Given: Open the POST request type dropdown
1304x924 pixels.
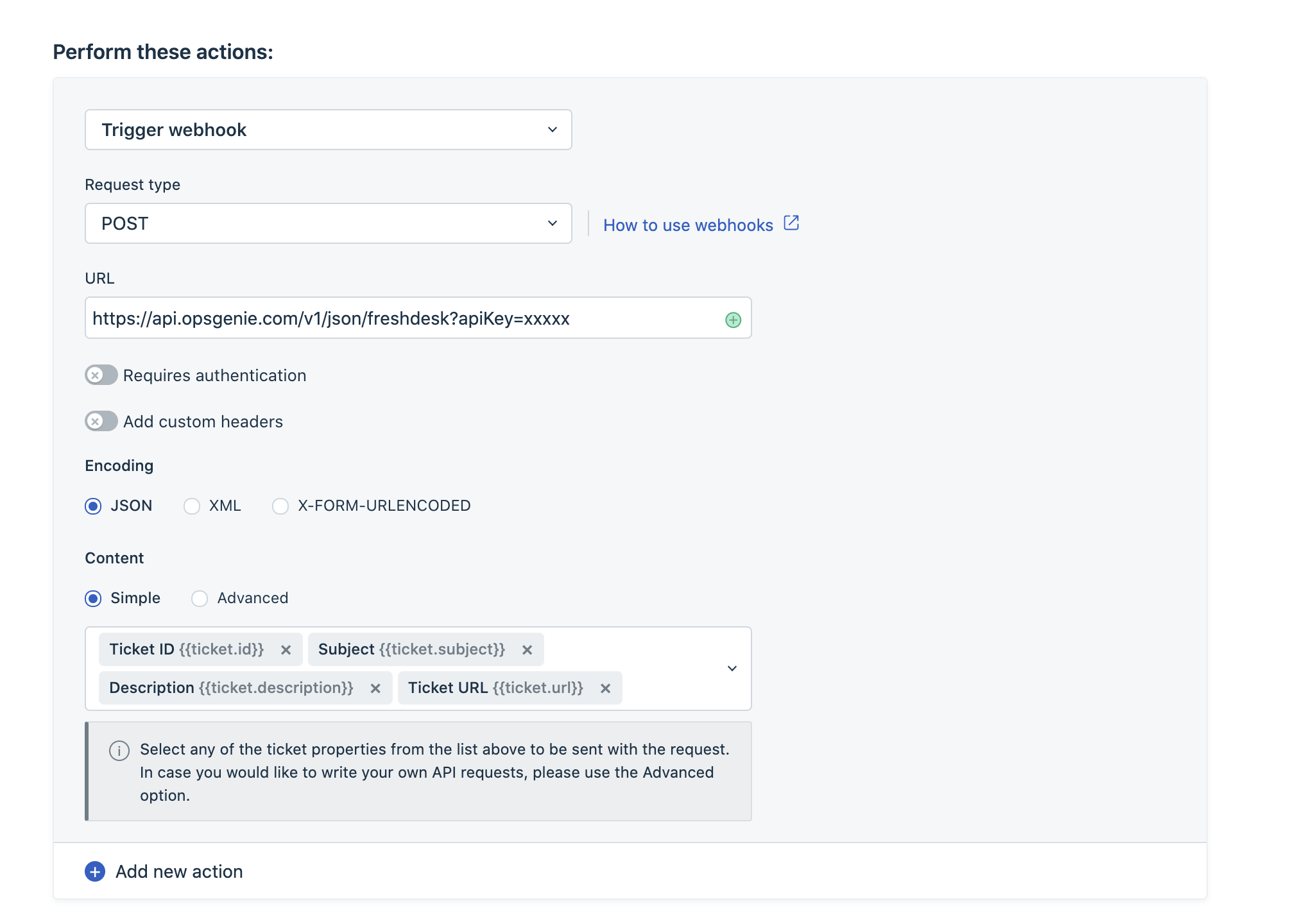Looking at the screenshot, I should tap(329, 223).
